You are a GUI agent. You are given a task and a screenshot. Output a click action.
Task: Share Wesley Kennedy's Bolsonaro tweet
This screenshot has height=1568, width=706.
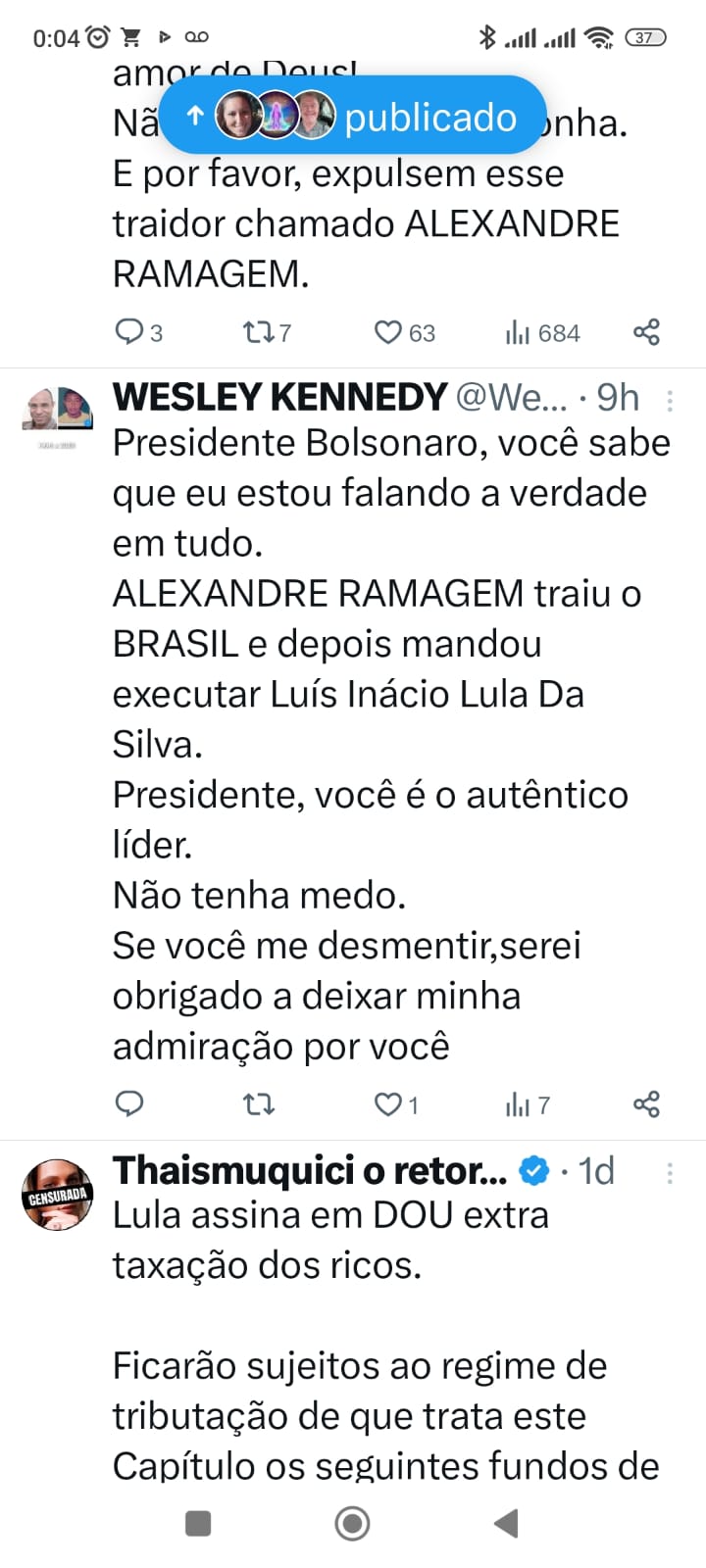pyautogui.click(x=646, y=1104)
